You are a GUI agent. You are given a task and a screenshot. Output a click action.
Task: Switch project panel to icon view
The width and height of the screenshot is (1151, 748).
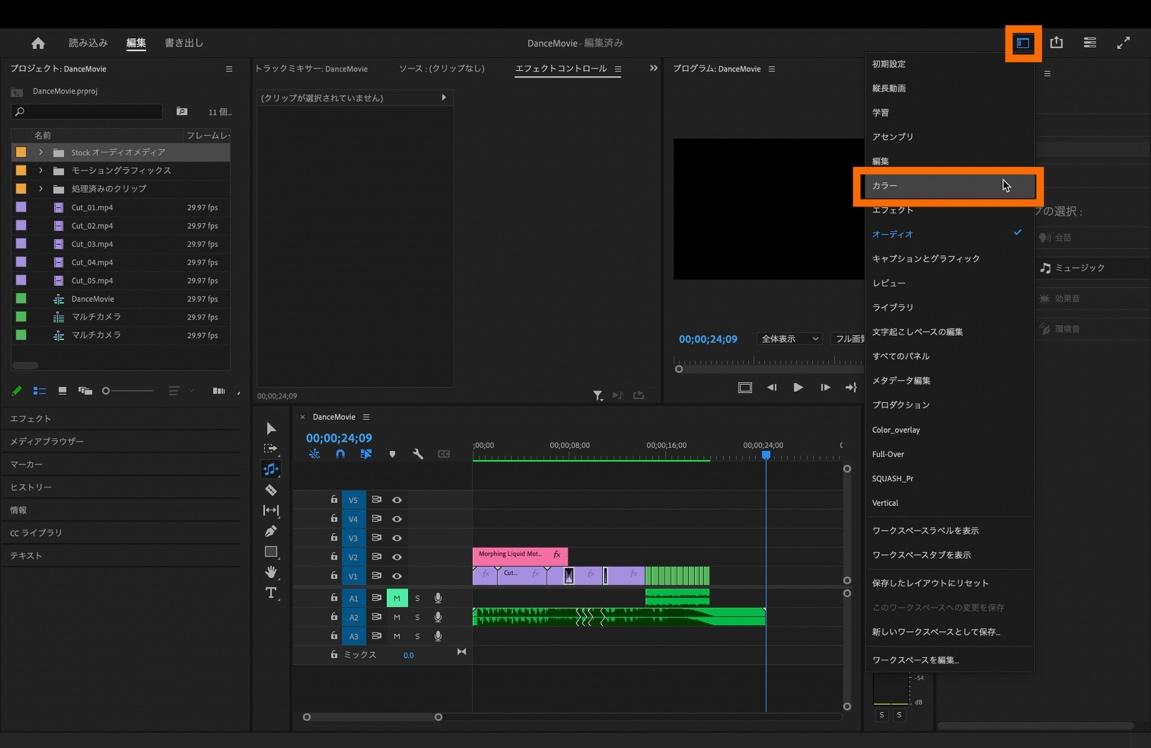tap(62, 391)
